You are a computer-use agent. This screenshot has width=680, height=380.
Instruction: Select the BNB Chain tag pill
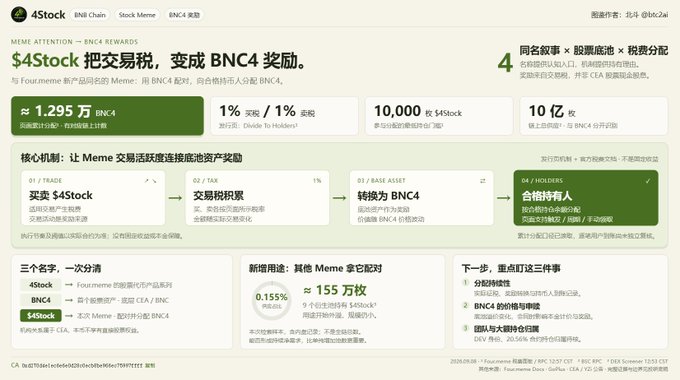(90, 15)
